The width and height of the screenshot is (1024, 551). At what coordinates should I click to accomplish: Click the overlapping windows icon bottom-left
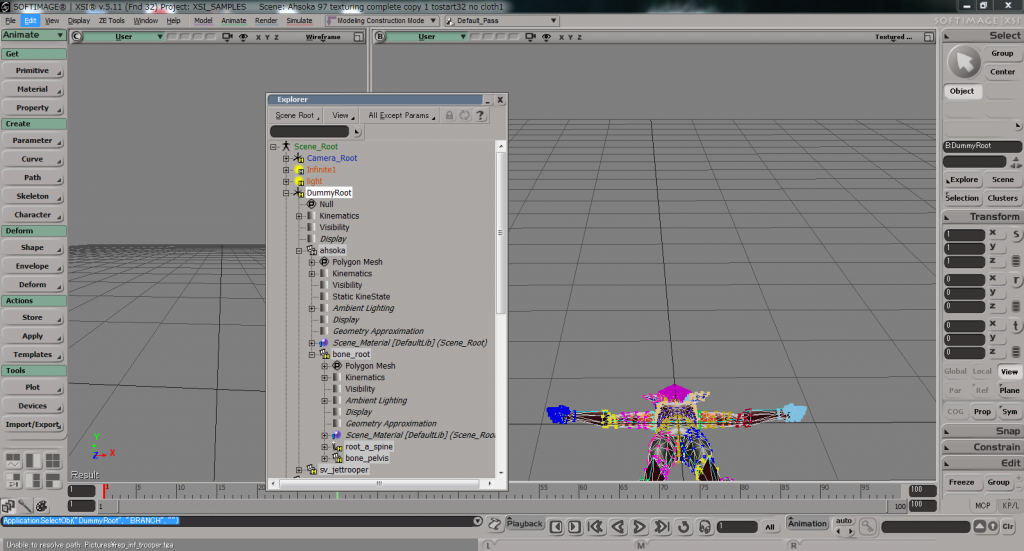pyautogui.click(x=8, y=506)
